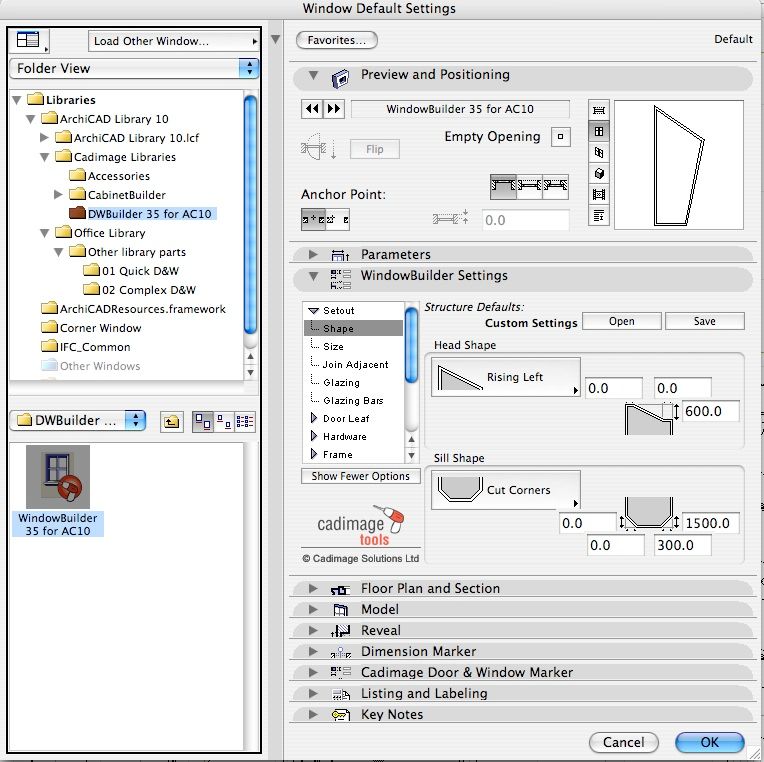
Task: Open the Folder View dropdown
Action: pyautogui.click(x=134, y=68)
